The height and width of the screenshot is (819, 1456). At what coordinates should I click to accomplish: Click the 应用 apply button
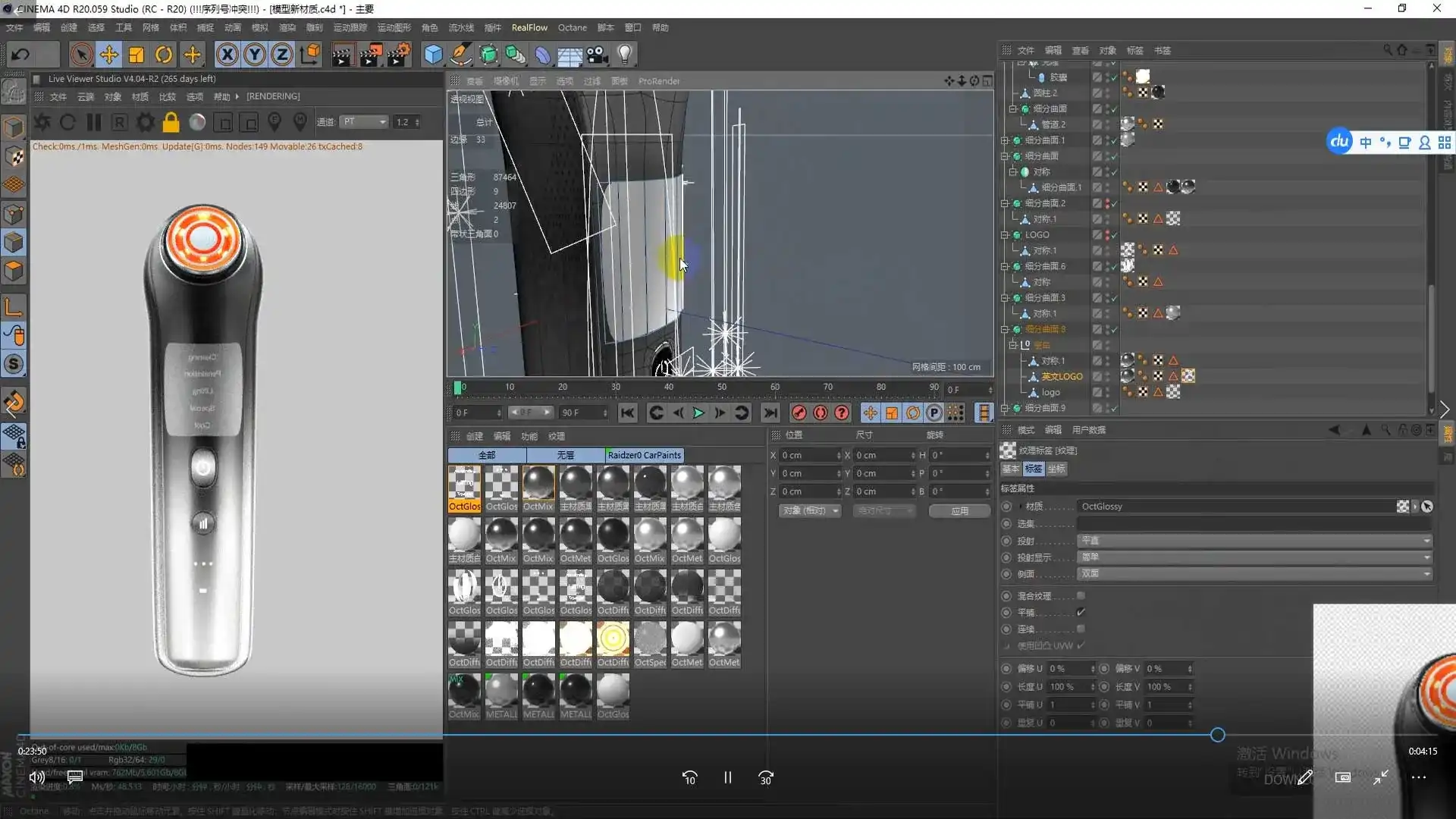tap(959, 511)
